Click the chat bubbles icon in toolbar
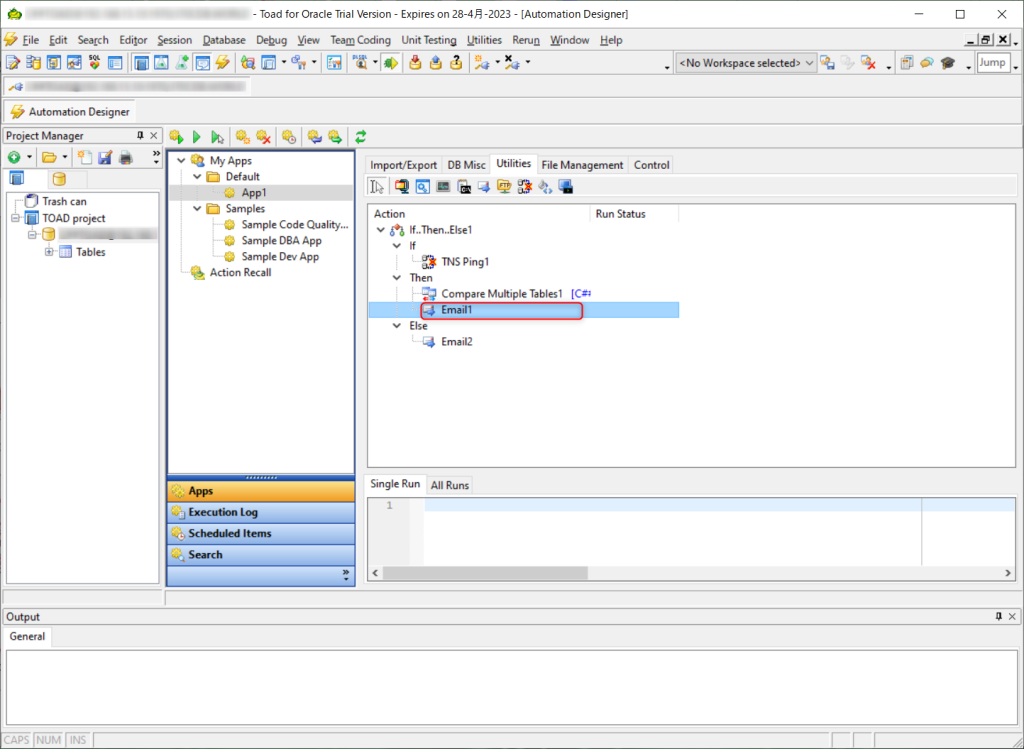Screen dimensions: 1024x749 tap(927, 63)
